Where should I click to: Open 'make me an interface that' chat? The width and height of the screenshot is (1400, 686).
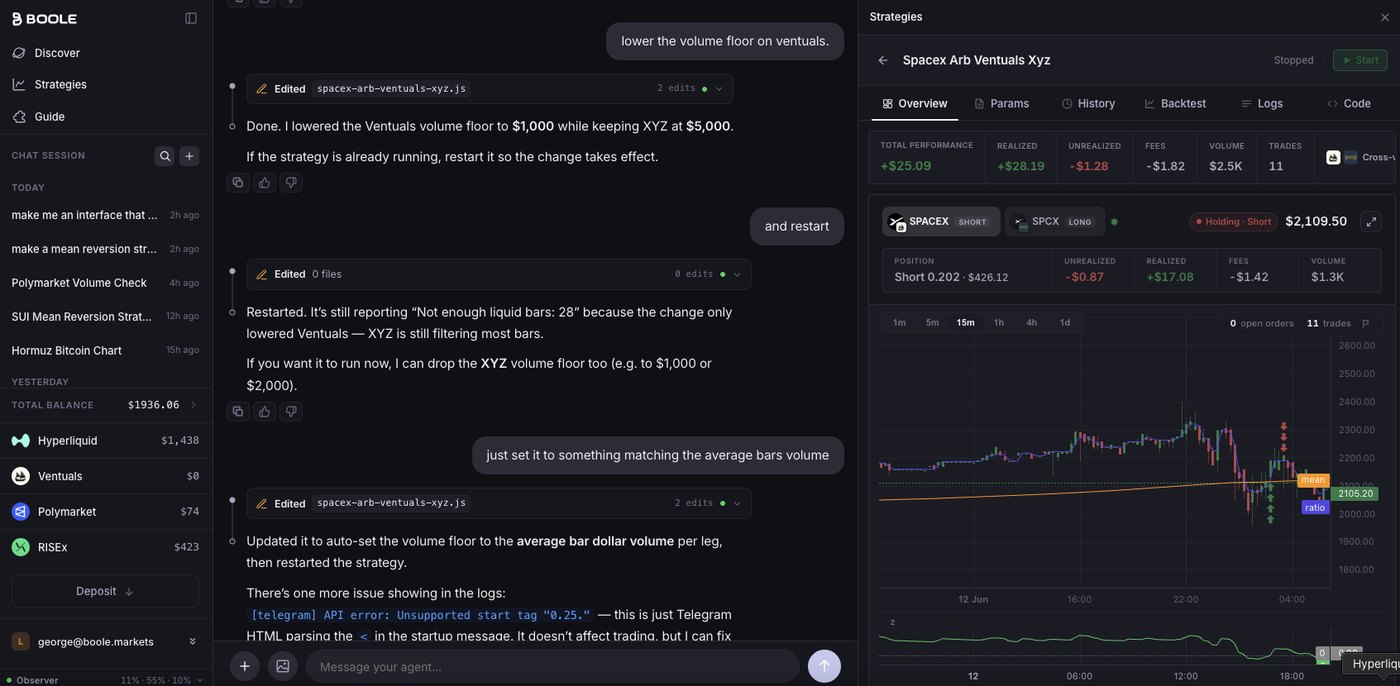click(x=106, y=215)
